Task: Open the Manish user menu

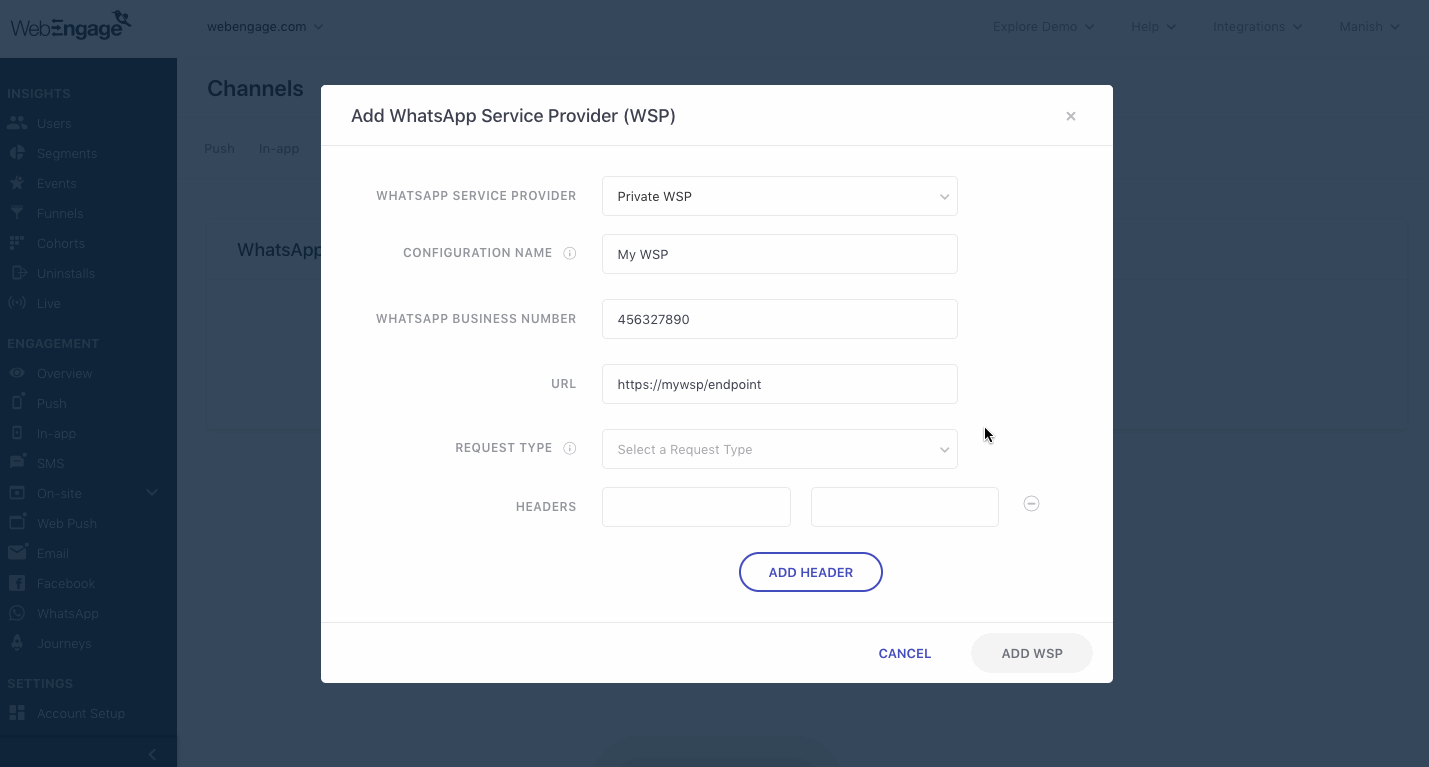Action: [1369, 27]
